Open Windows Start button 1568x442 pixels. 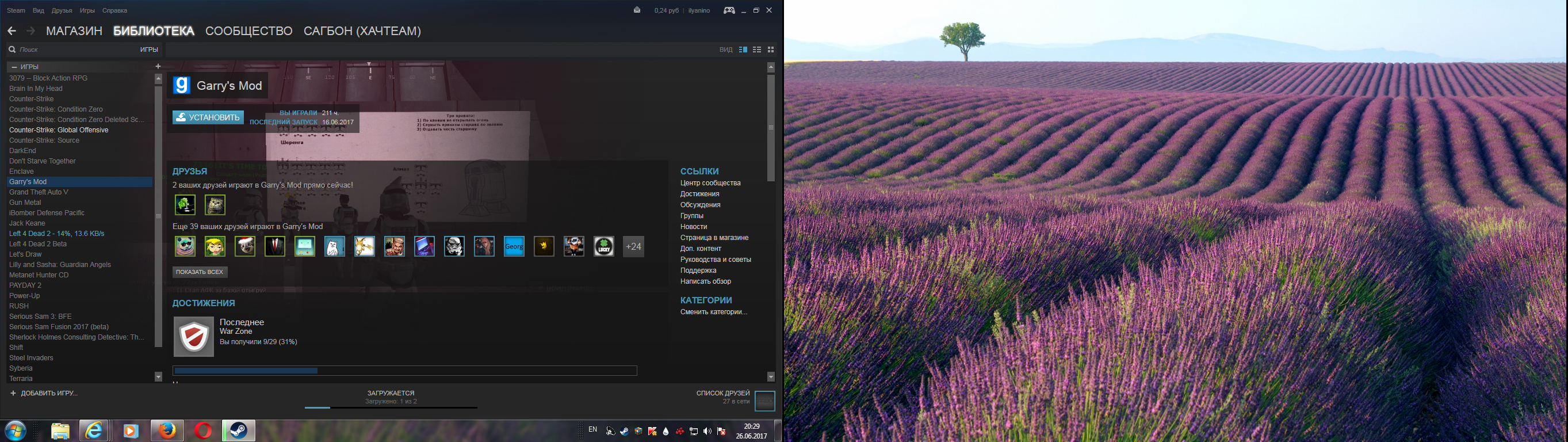pyautogui.click(x=15, y=431)
